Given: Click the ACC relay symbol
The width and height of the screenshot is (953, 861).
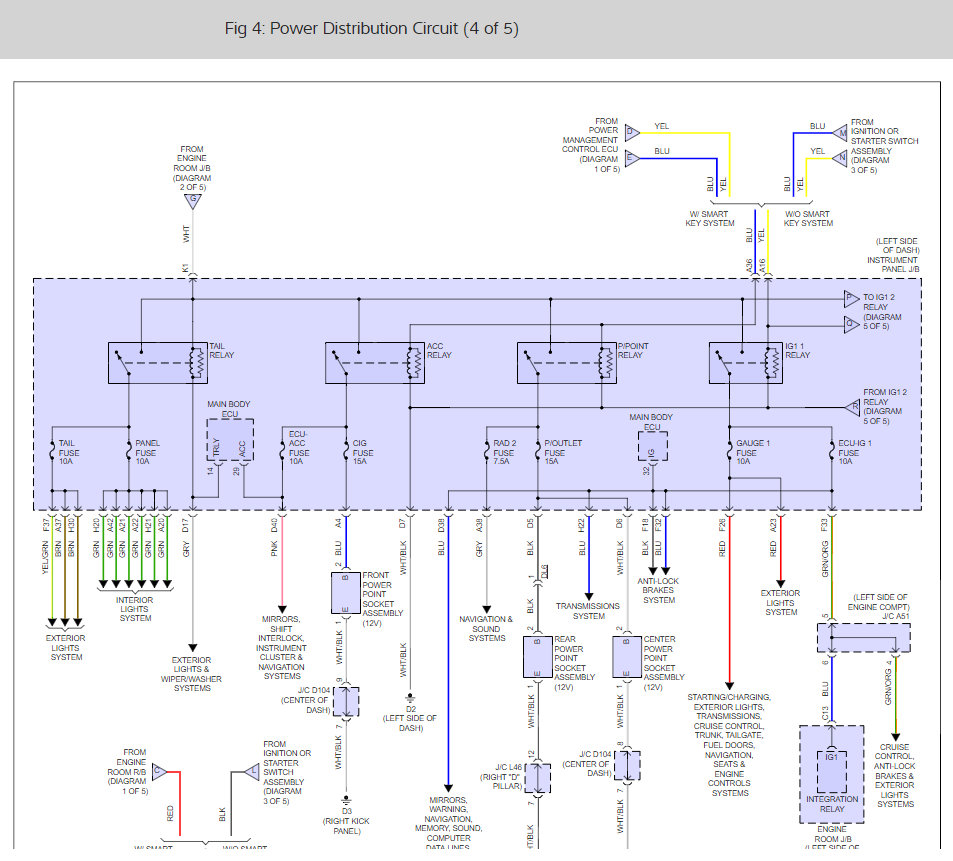Looking at the screenshot, I should click(x=375, y=362).
